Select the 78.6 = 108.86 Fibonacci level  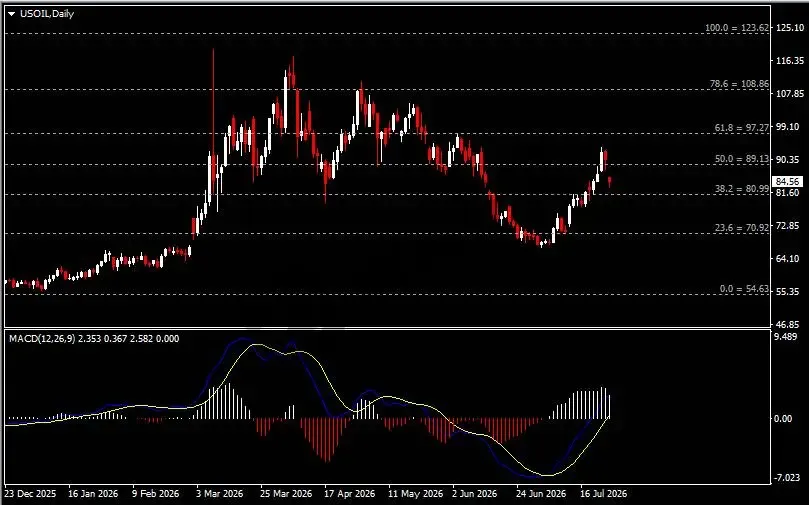click(739, 84)
